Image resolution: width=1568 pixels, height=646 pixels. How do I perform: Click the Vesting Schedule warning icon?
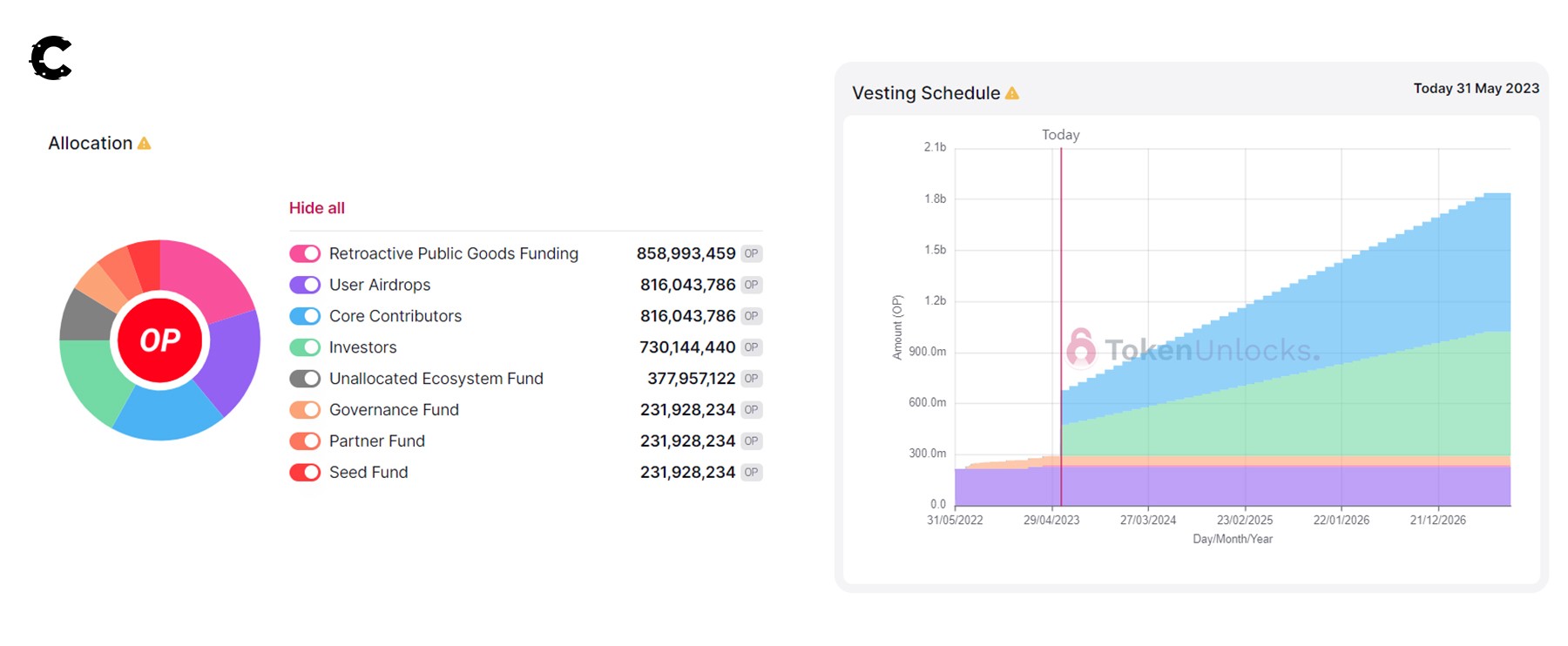click(x=1012, y=93)
